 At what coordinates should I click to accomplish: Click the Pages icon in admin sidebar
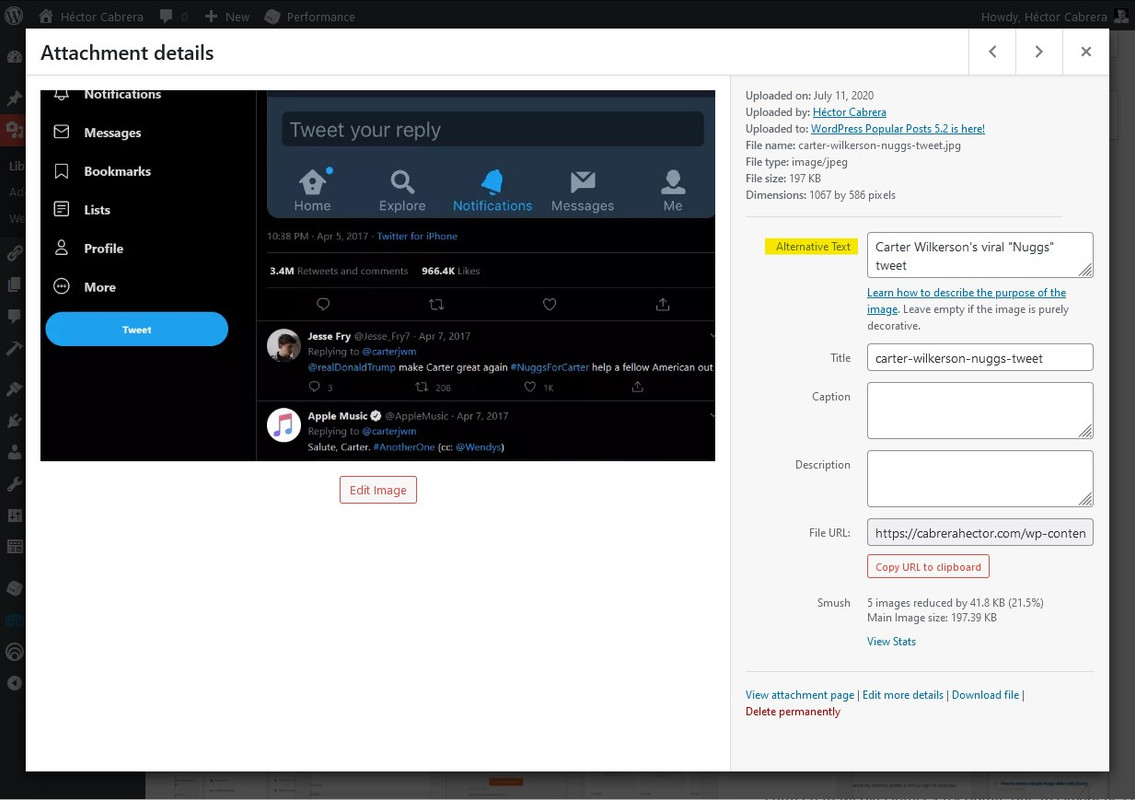14,285
